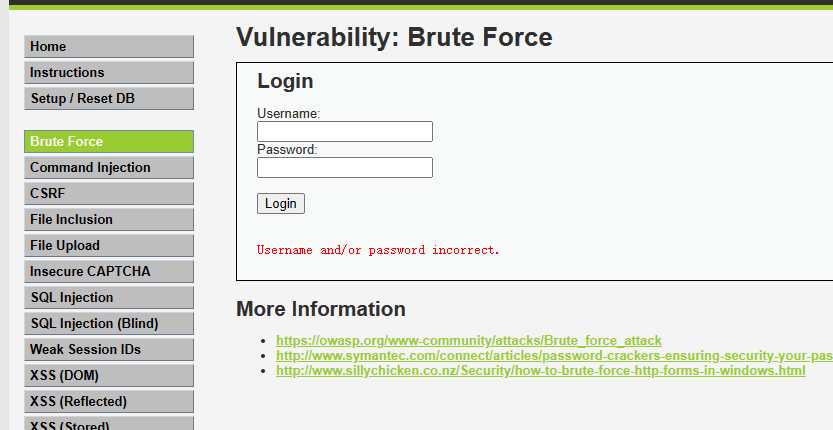Screen dimensions: 833x430
Task: Open Setup / Reset DB page
Action: pyautogui.click(x=108, y=99)
